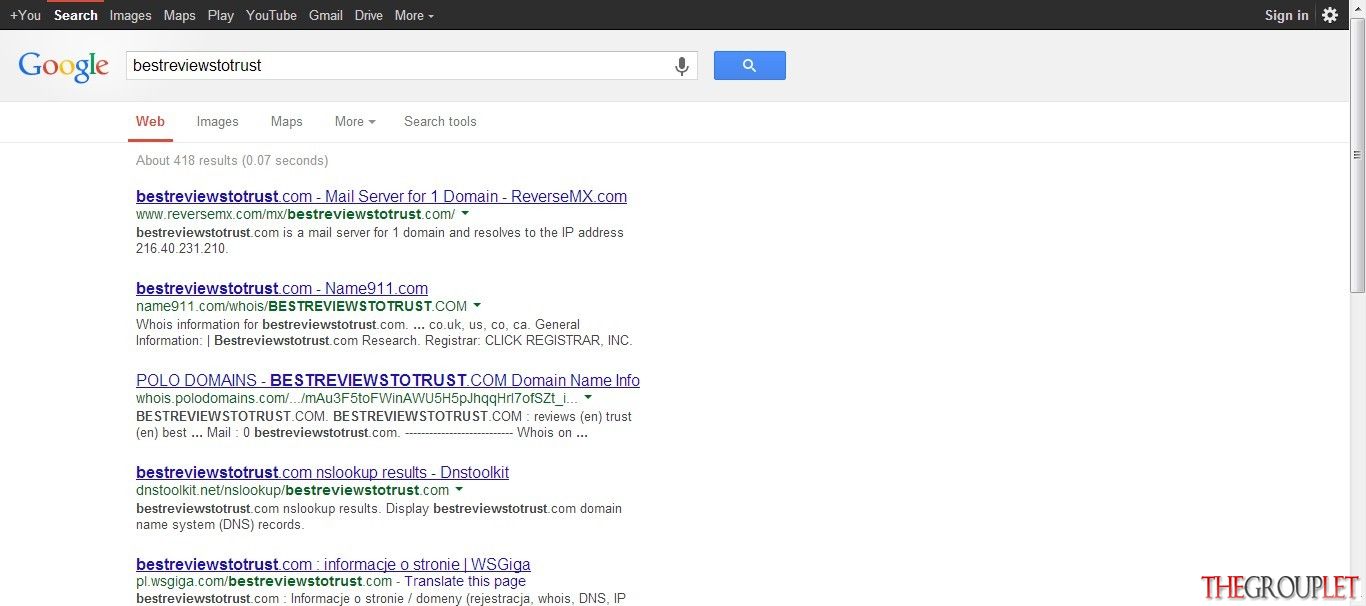1366x606 pixels.
Task: Open Maps in the top black bar
Action: coord(180,15)
